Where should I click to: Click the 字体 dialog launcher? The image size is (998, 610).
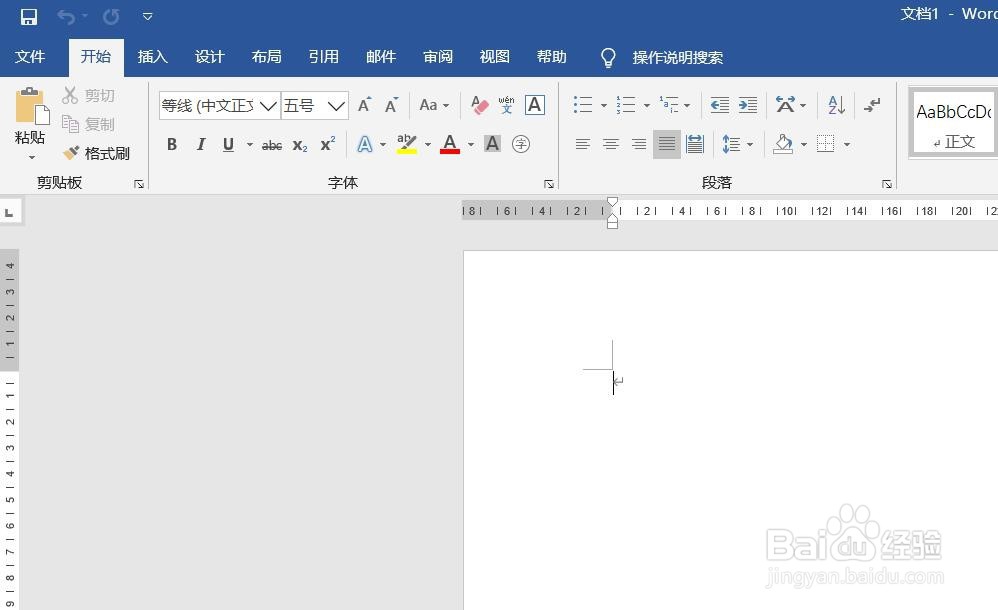click(x=548, y=183)
